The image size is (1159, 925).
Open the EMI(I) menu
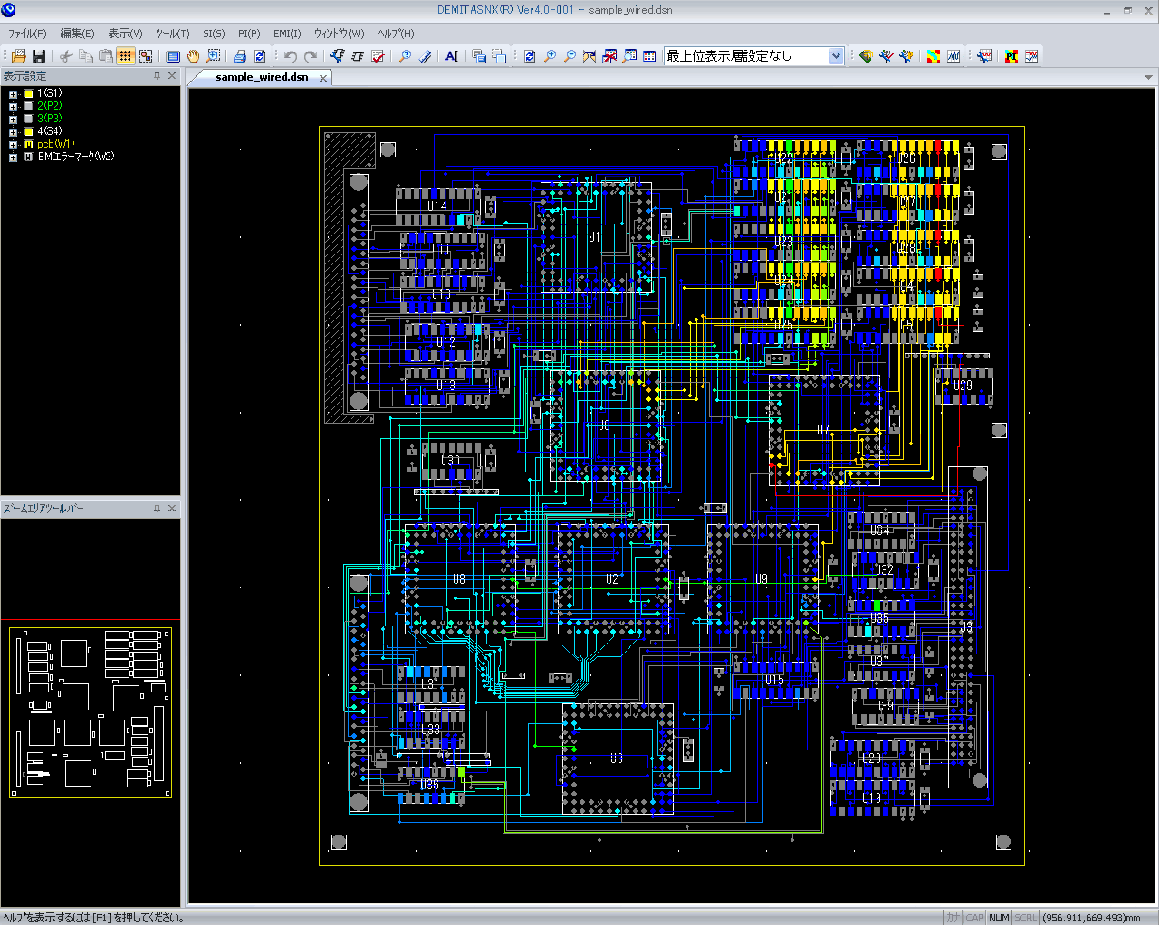pyautogui.click(x=287, y=33)
